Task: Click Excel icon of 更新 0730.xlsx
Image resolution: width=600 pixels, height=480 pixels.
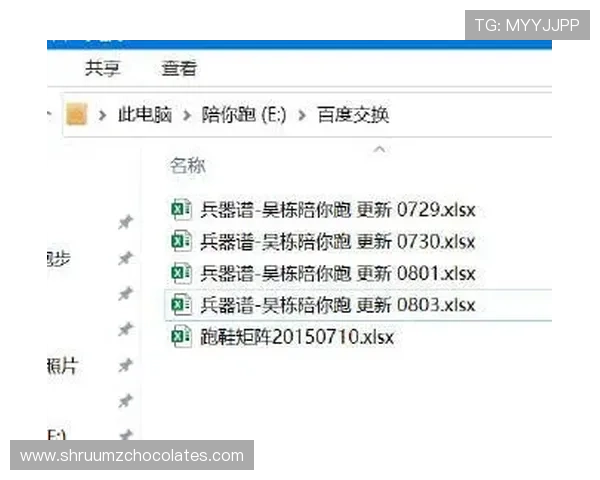Action: tap(181, 241)
